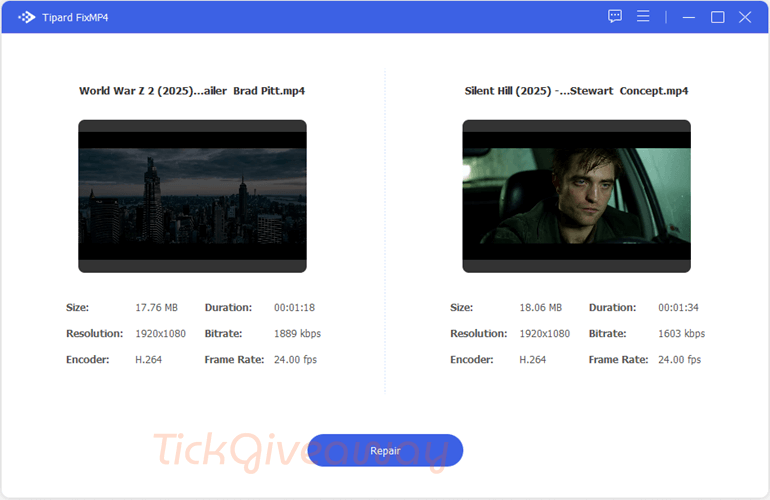770x500 pixels.
Task: Click the 00:01:18 duration value
Action: pyautogui.click(x=295, y=307)
